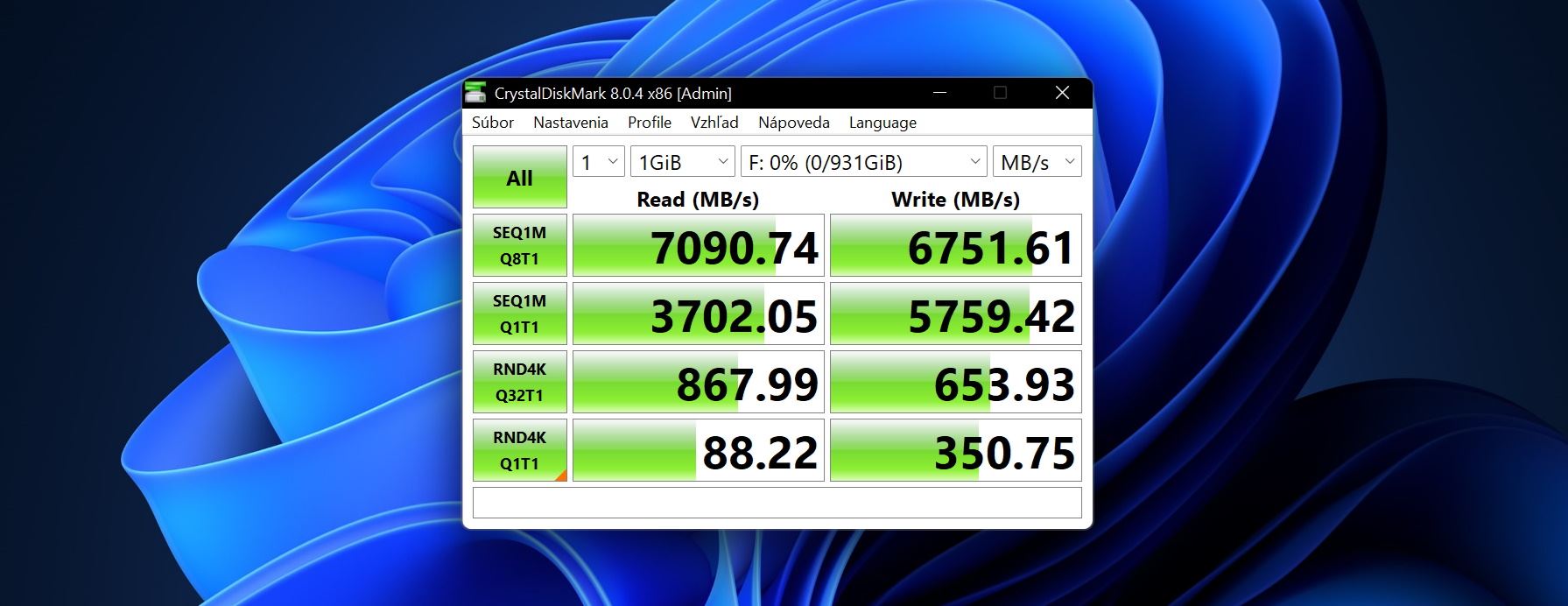Click the Write (MB/s) column header
The height and width of the screenshot is (606, 1568).
tap(956, 200)
